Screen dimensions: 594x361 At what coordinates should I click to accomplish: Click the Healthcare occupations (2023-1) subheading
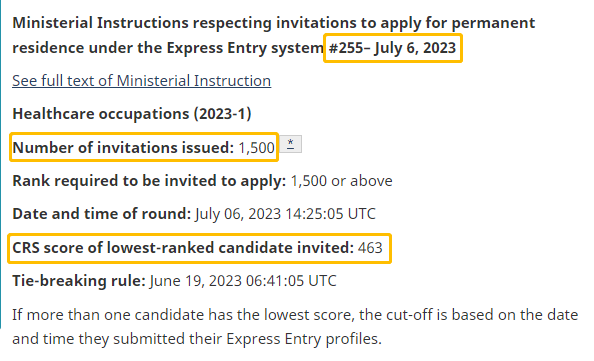click(132, 114)
